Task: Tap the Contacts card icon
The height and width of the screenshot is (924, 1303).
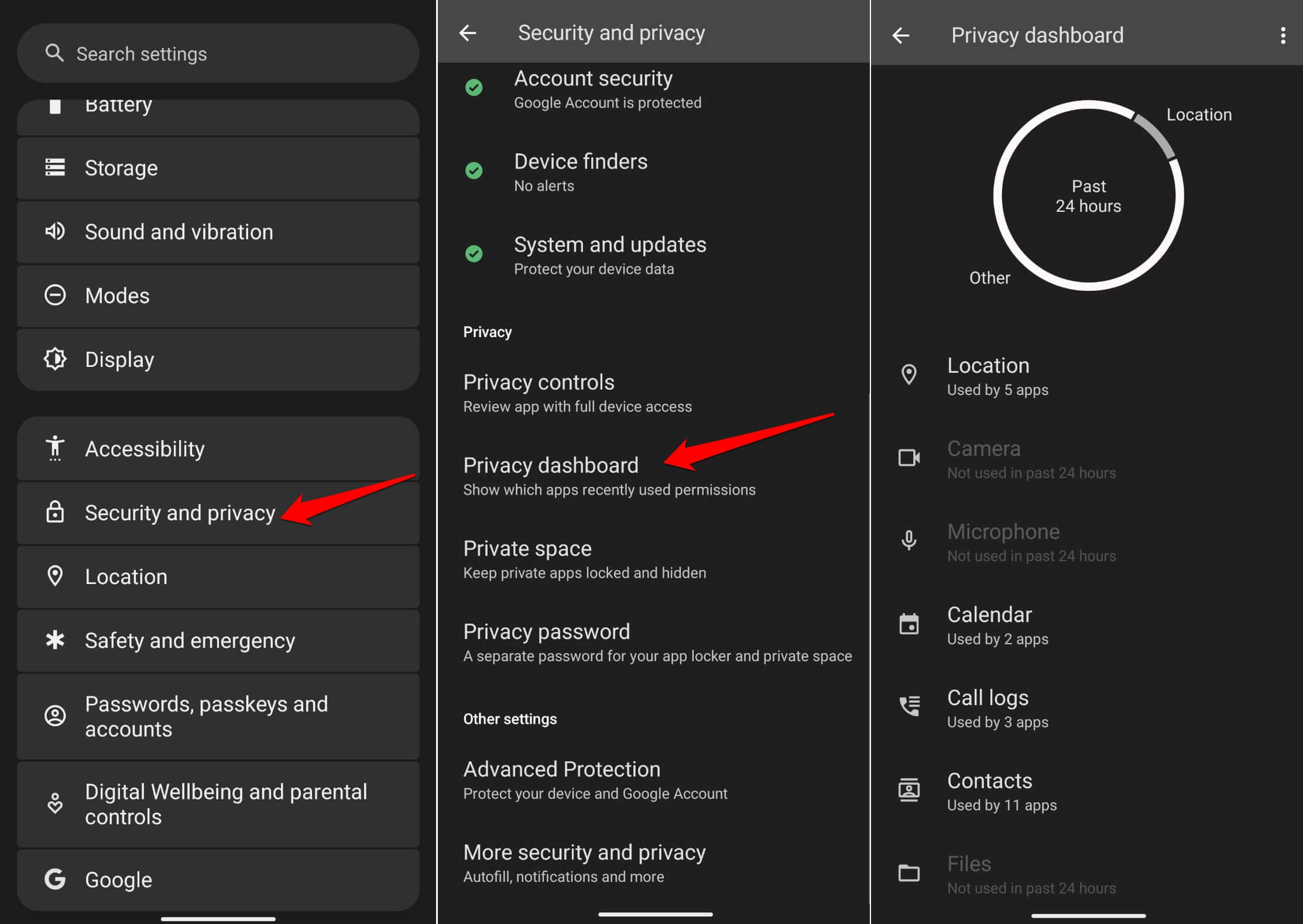Action: tap(909, 790)
